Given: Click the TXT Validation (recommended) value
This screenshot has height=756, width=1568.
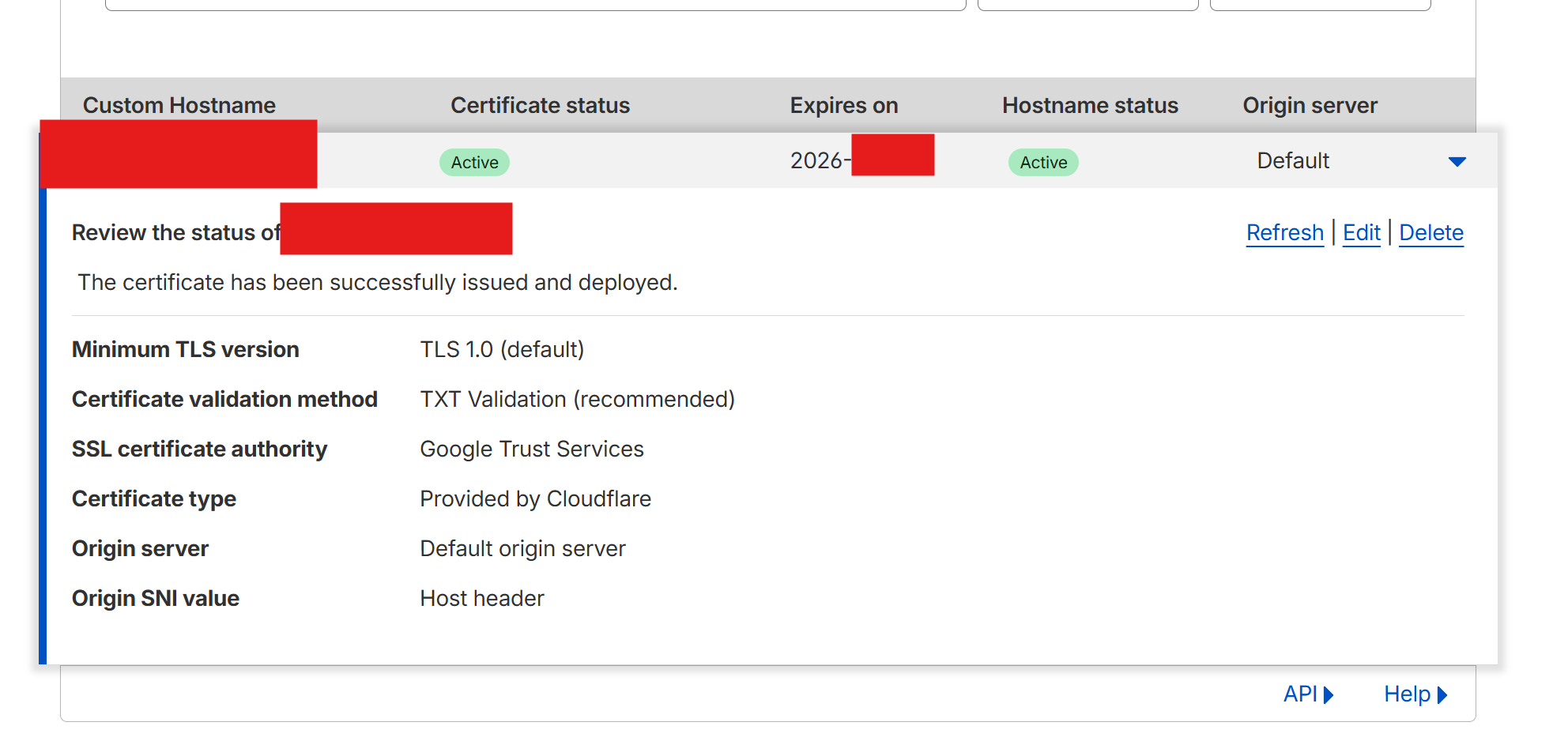Looking at the screenshot, I should click(577, 400).
